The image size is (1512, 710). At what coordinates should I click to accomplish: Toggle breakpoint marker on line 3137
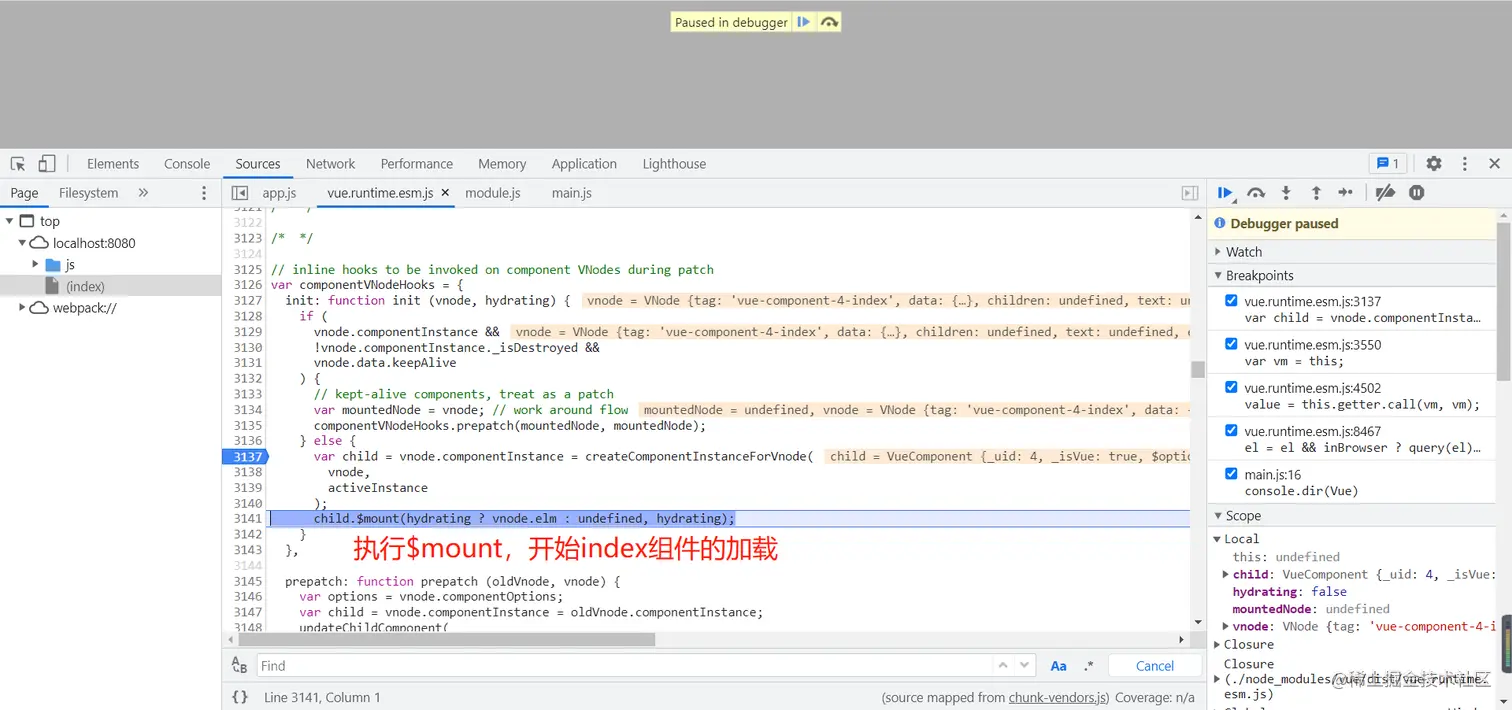[245, 456]
